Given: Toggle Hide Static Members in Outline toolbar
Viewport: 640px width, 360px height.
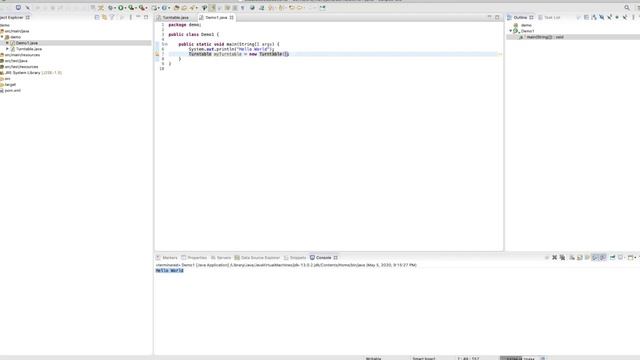Looking at the screenshot, I should [609, 18].
